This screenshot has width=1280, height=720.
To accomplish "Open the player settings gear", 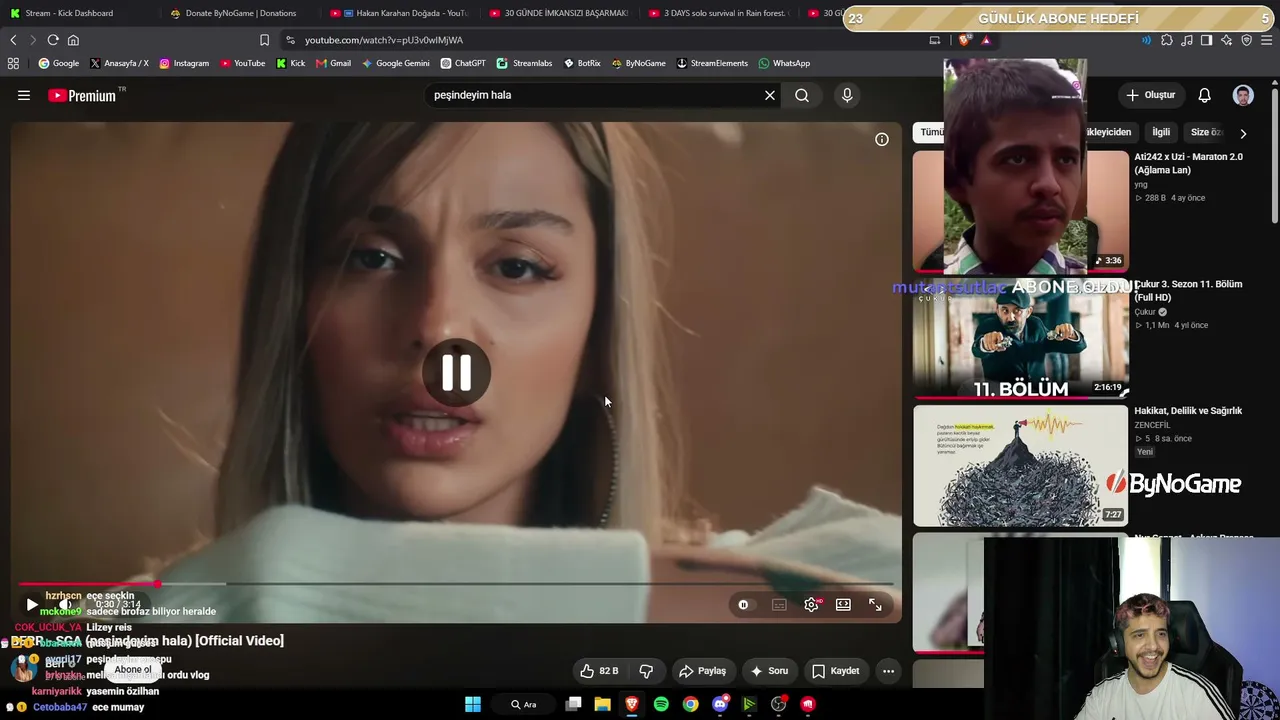I will click(x=812, y=605).
